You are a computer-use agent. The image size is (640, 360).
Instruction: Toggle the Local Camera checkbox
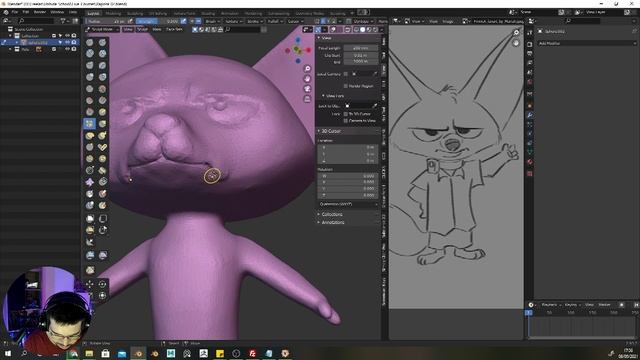click(346, 74)
